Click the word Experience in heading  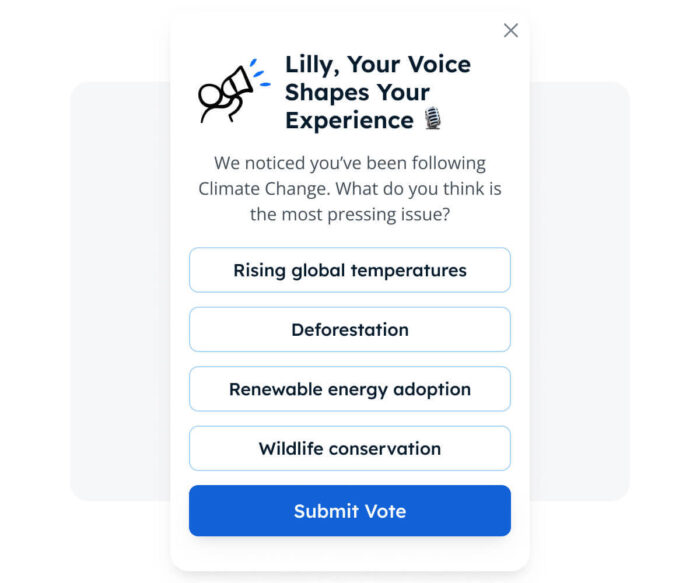pos(349,120)
